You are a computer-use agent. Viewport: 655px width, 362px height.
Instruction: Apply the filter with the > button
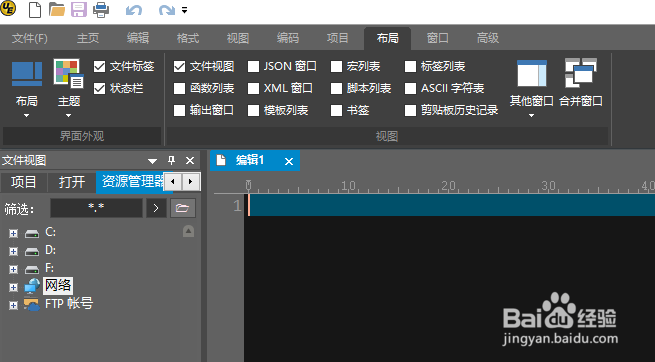tap(156, 208)
